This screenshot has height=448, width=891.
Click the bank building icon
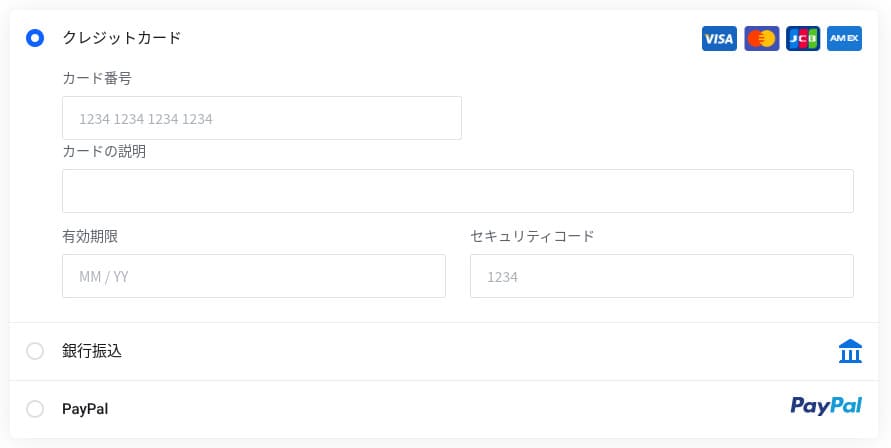850,351
